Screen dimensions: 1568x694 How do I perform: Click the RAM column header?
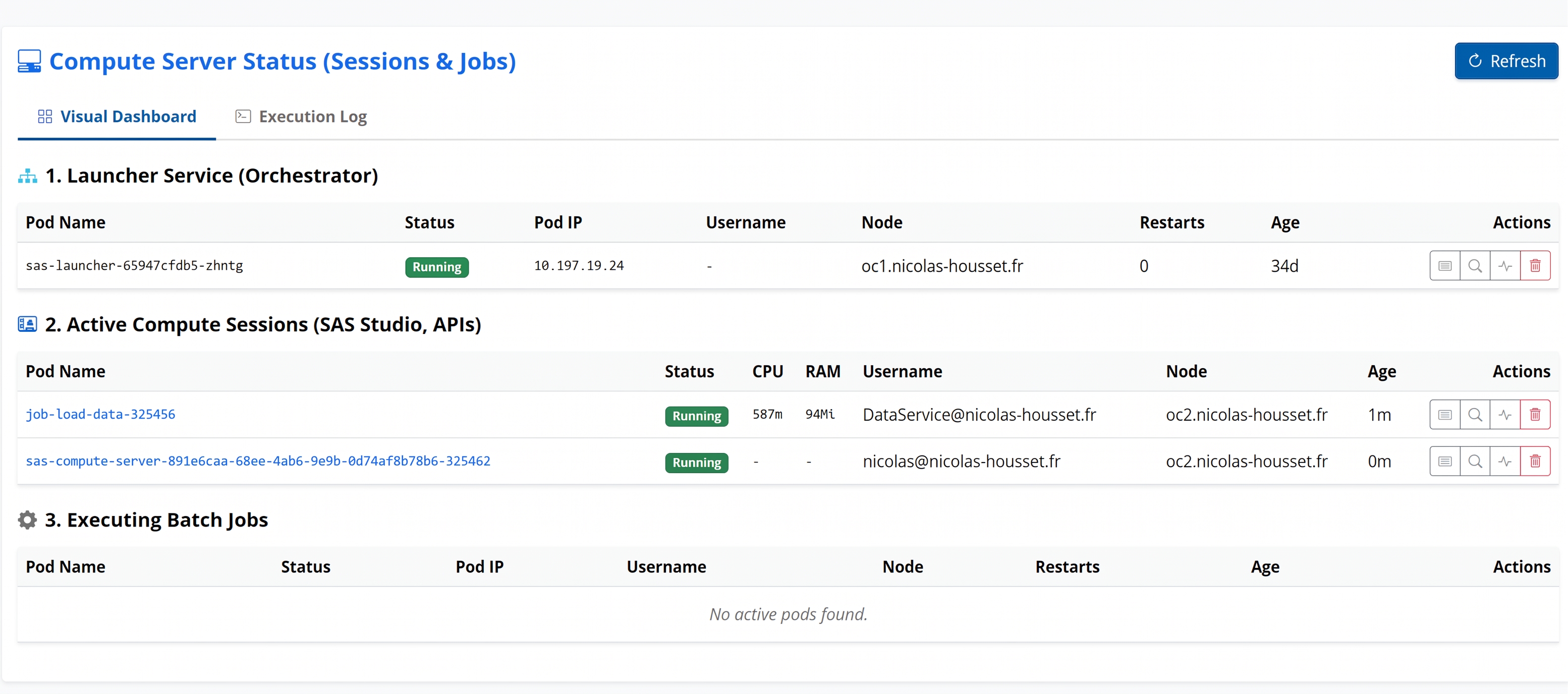823,371
